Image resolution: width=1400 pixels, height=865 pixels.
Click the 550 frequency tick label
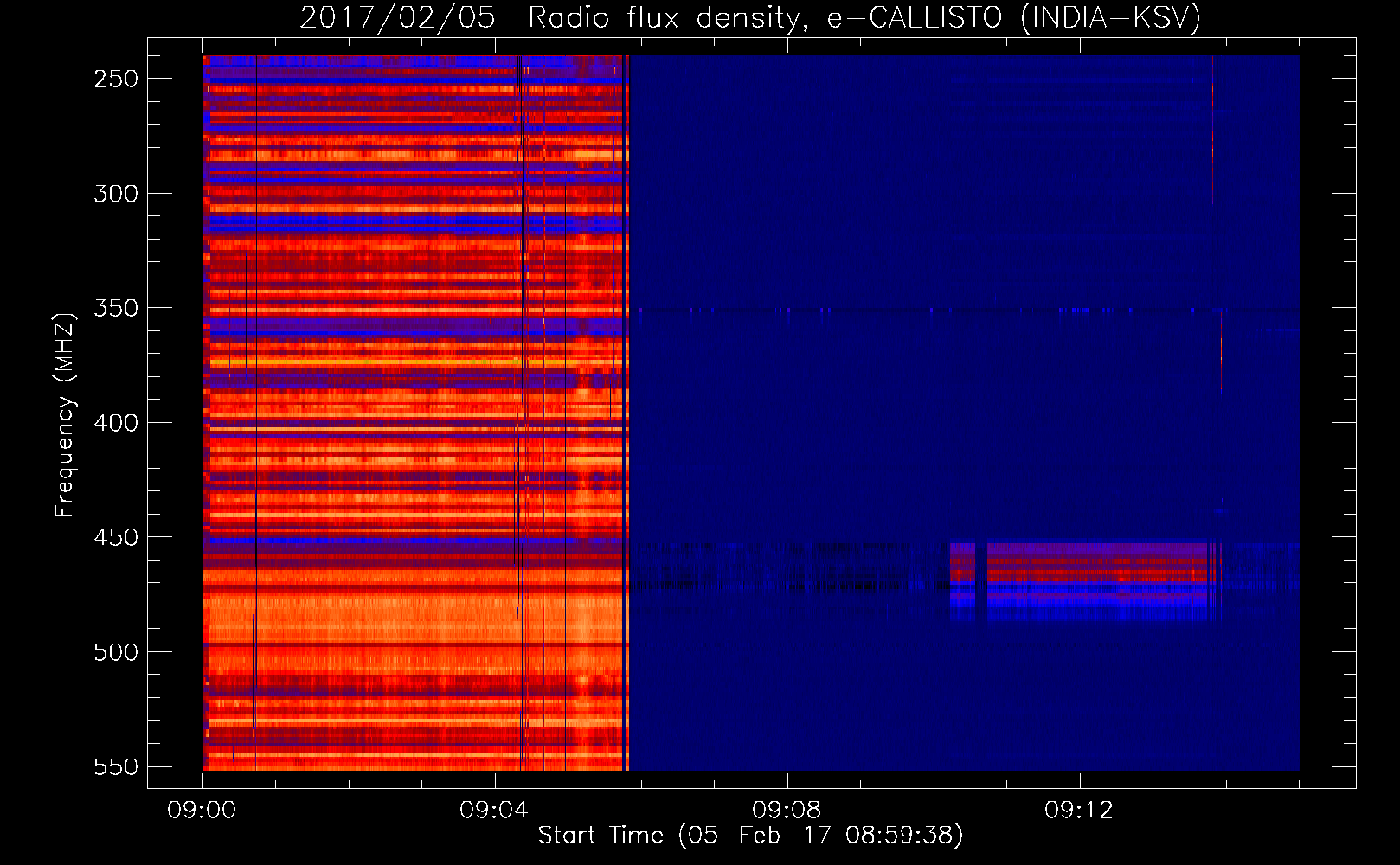click(x=116, y=767)
